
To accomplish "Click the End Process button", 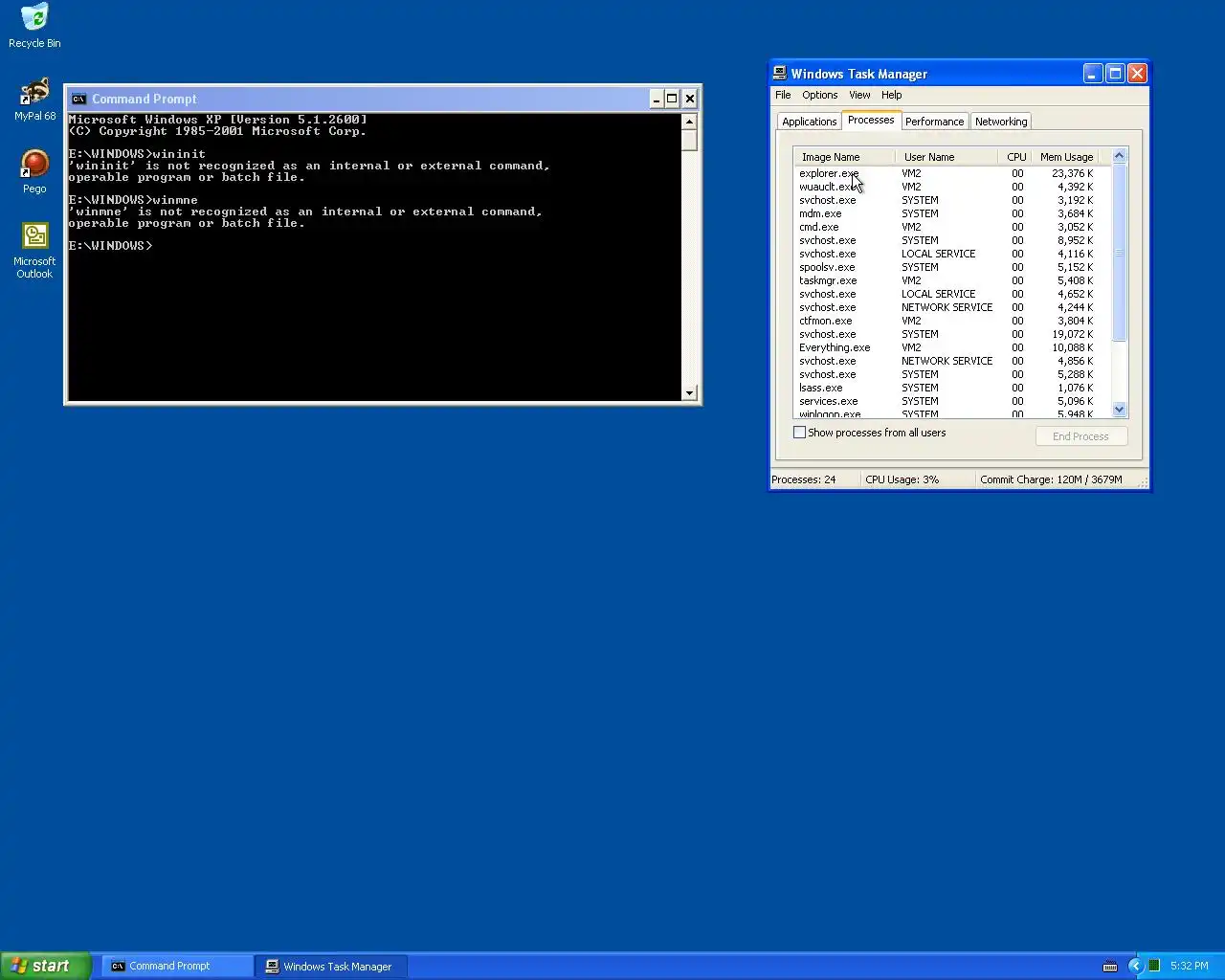I will tap(1081, 436).
